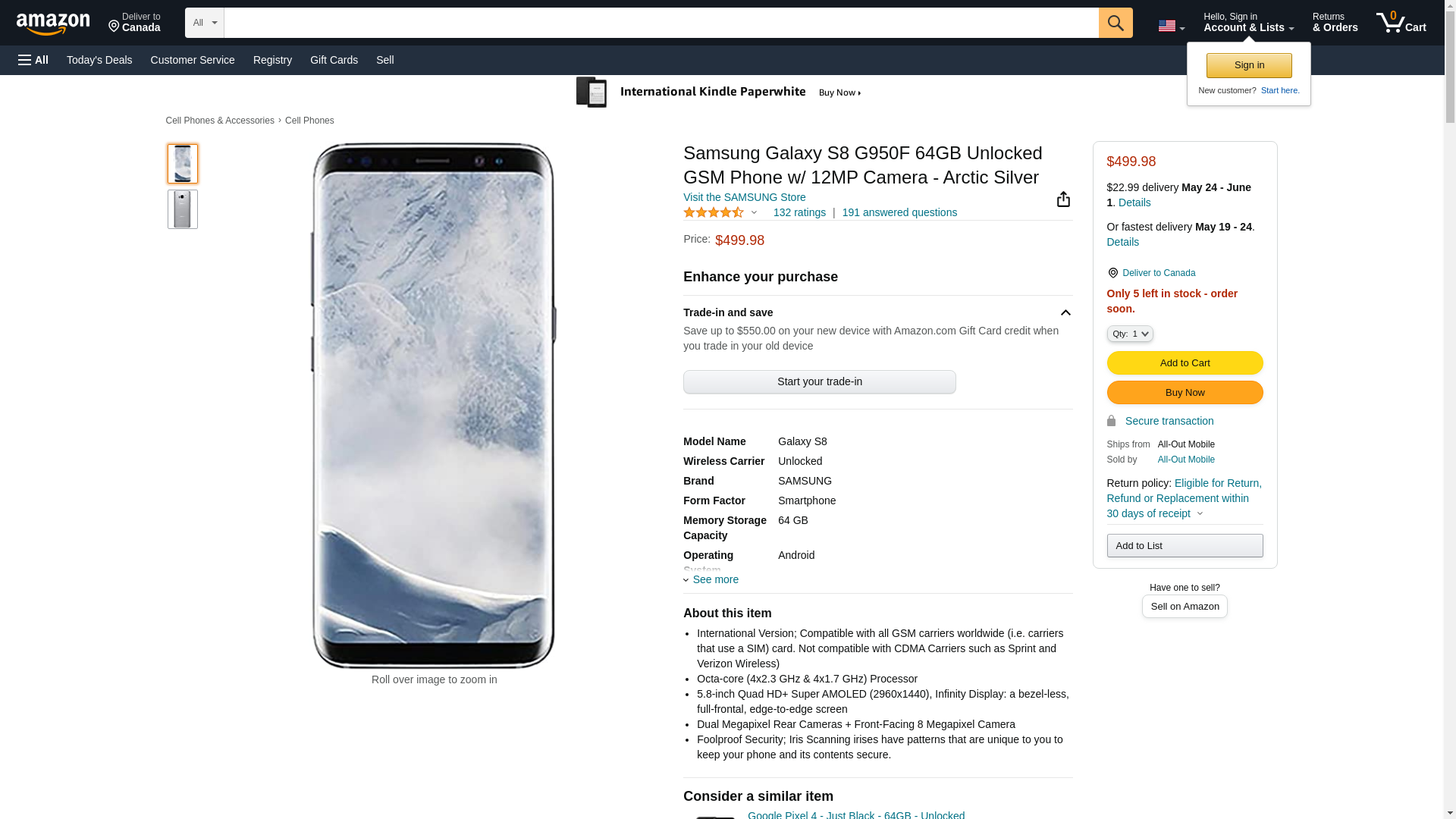Open Today's Deals in navigation
Screen dimensions: 1456x819
99,60
